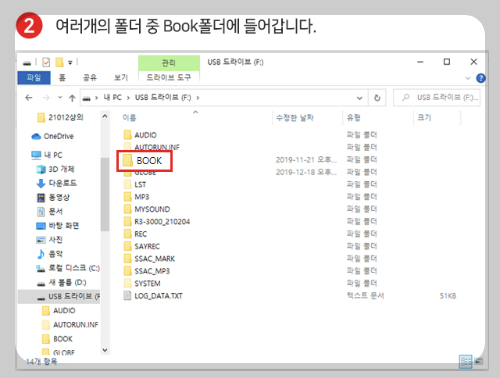
Task: Open the SAYREC folder
Action: [142, 246]
